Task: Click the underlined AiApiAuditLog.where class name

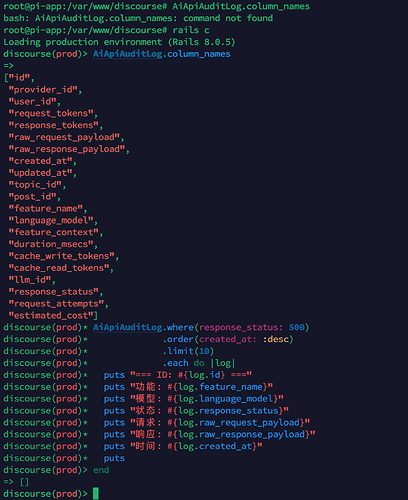Action: click(x=128, y=327)
